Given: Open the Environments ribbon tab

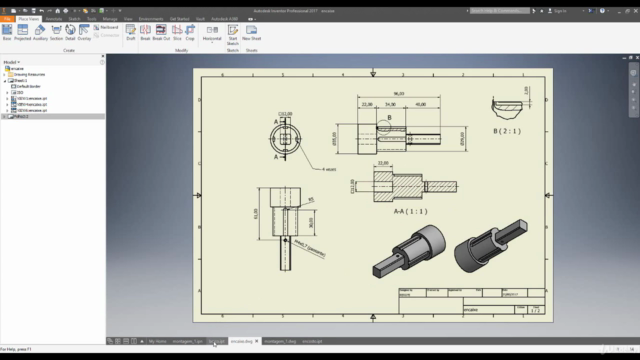Looking at the screenshot, I should tap(151, 19).
